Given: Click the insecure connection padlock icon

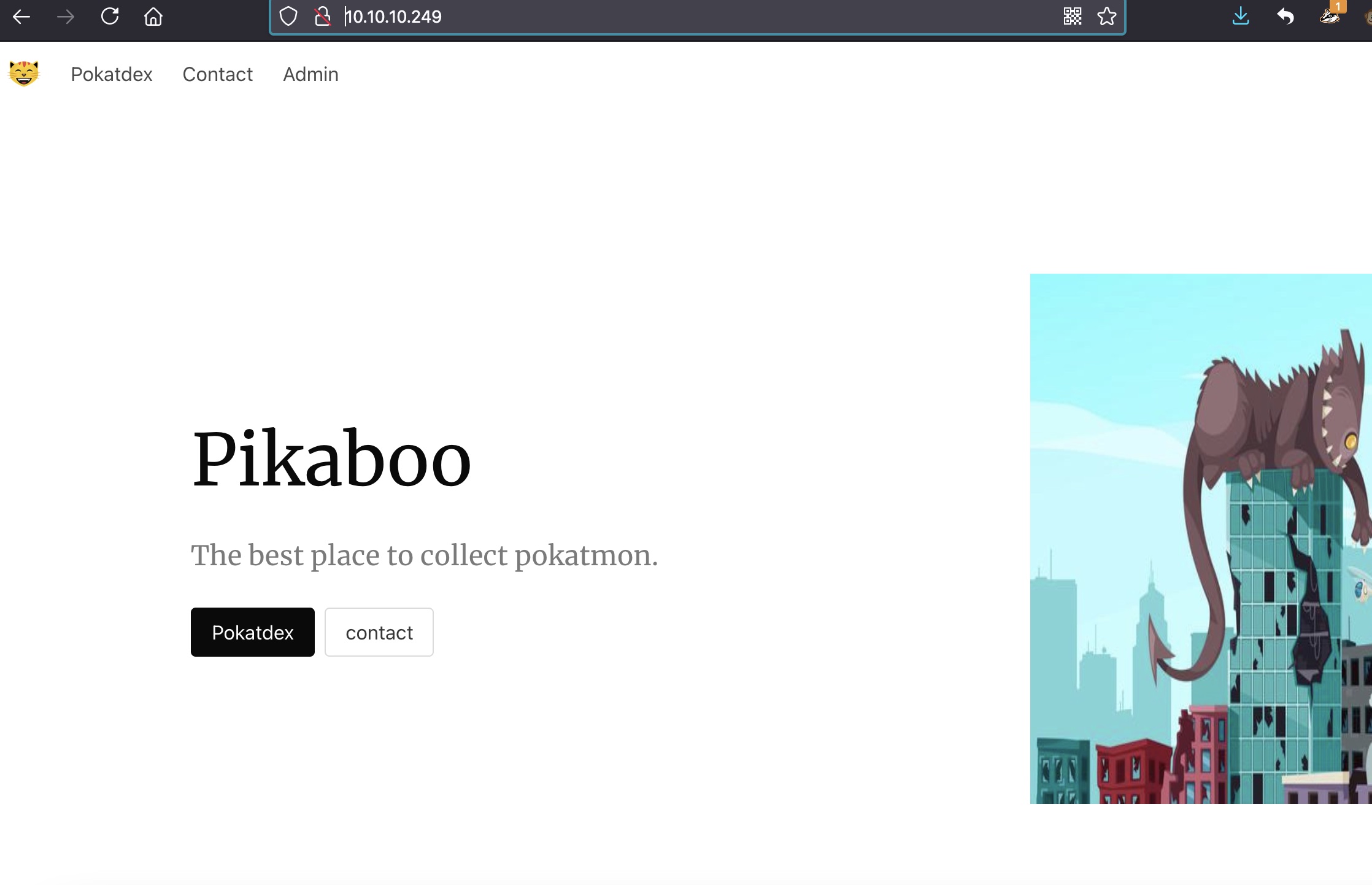Looking at the screenshot, I should pyautogui.click(x=322, y=17).
